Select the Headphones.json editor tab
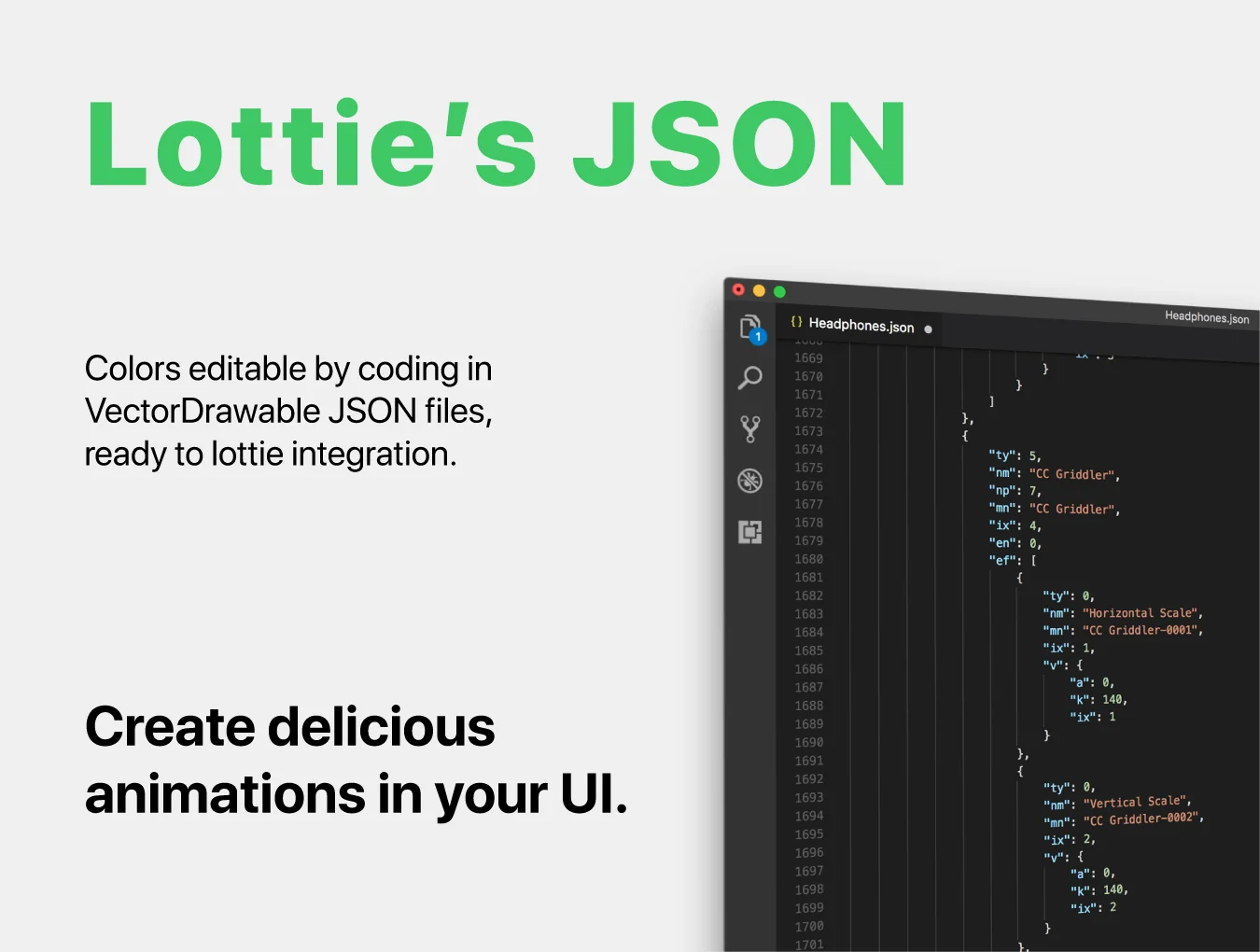 (x=860, y=326)
